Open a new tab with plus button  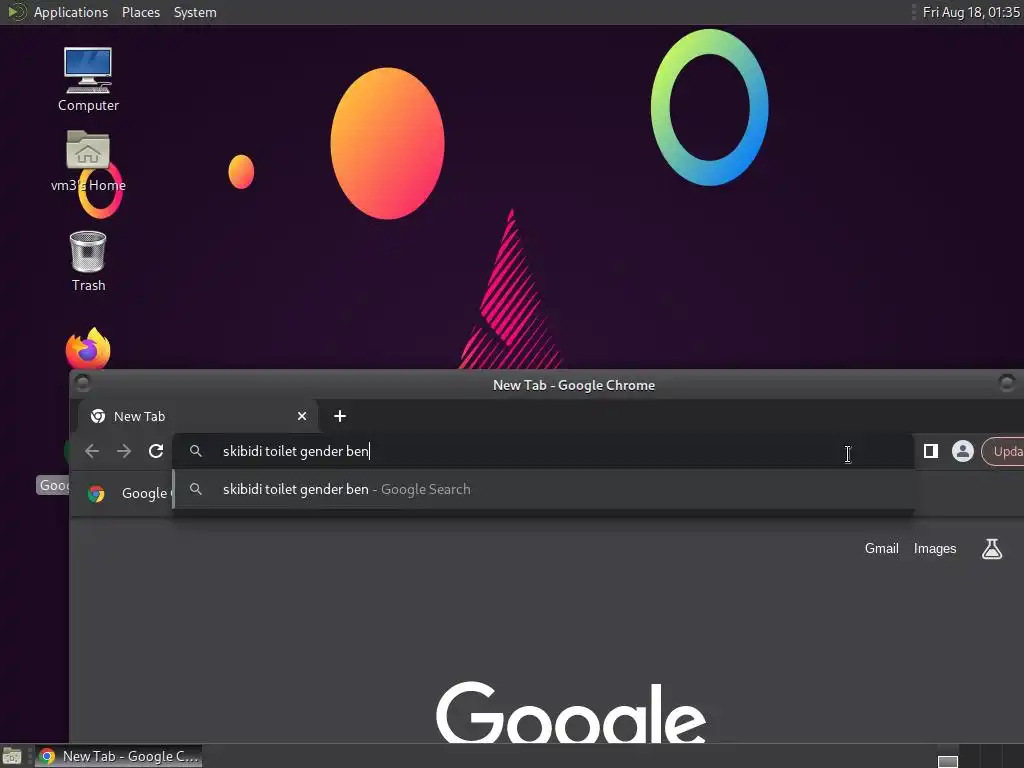point(340,416)
